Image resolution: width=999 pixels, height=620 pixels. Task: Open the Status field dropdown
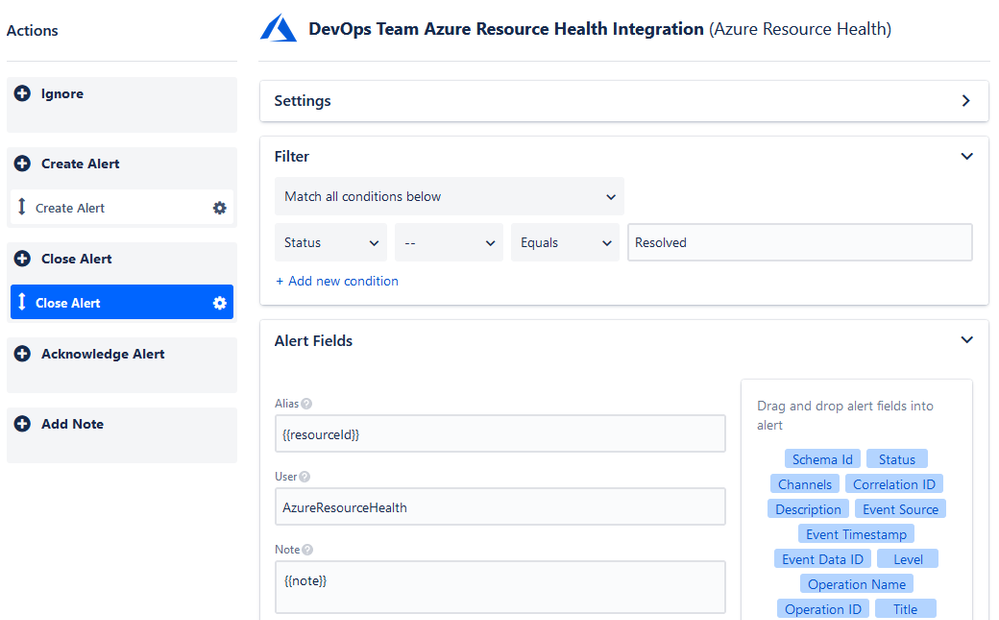331,242
